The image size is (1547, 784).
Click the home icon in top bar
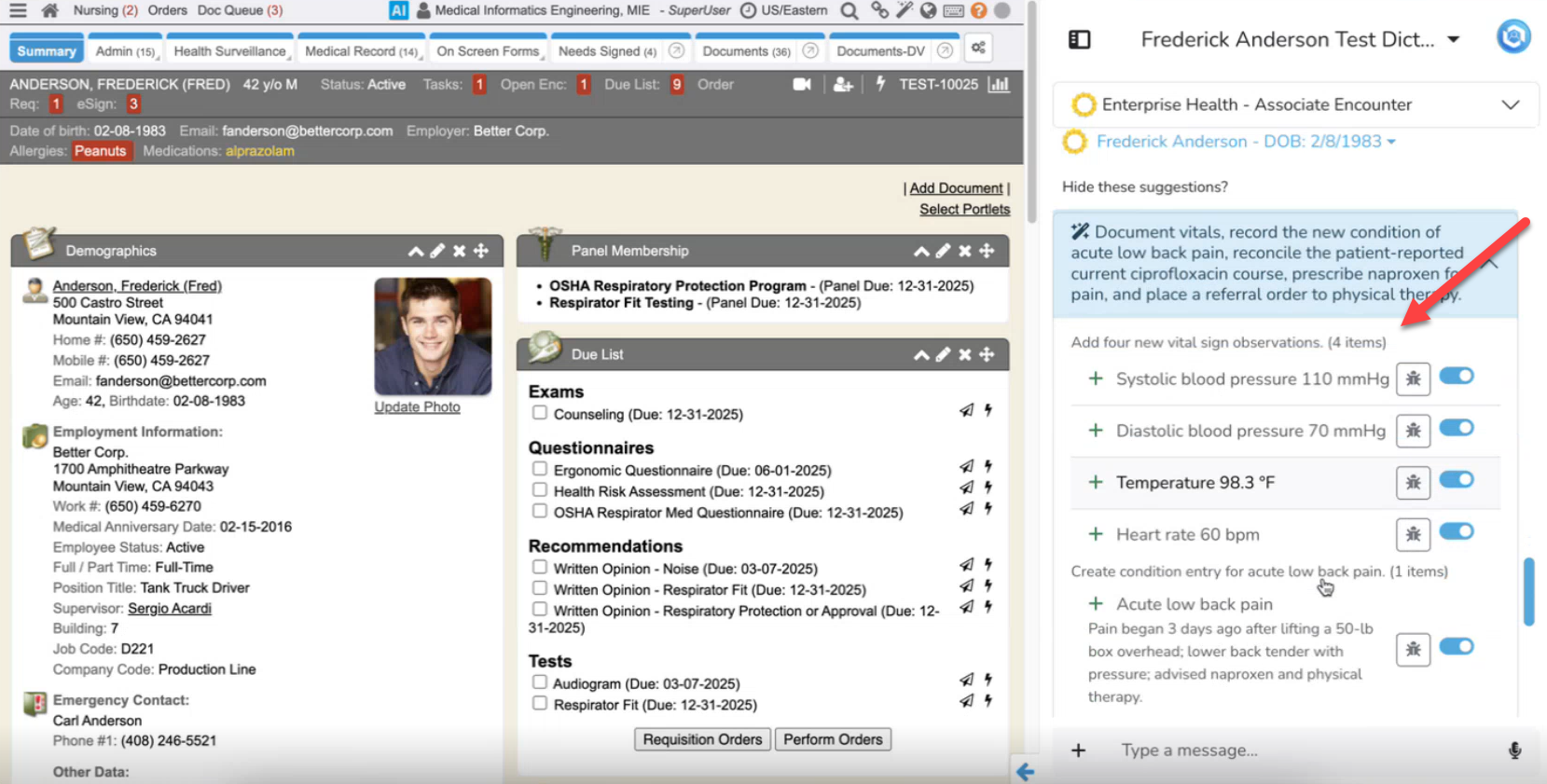click(50, 10)
